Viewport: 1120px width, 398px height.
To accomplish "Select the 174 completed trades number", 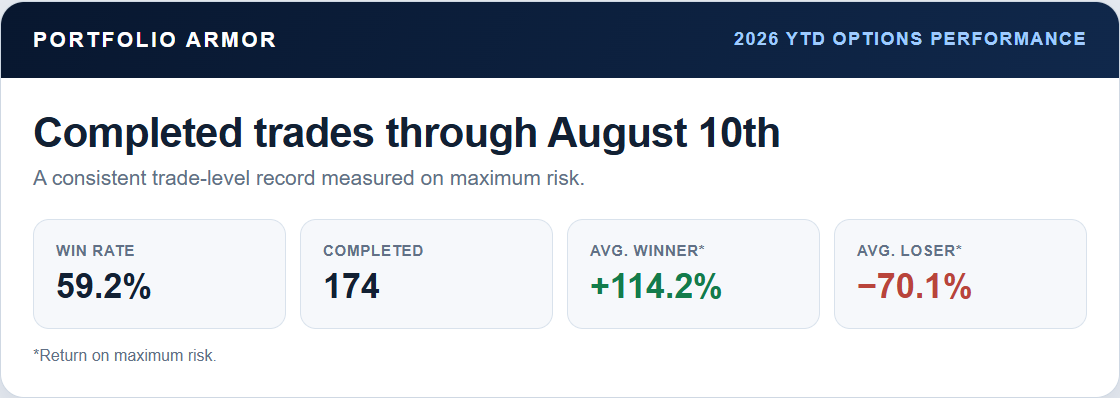I will tap(351, 287).
